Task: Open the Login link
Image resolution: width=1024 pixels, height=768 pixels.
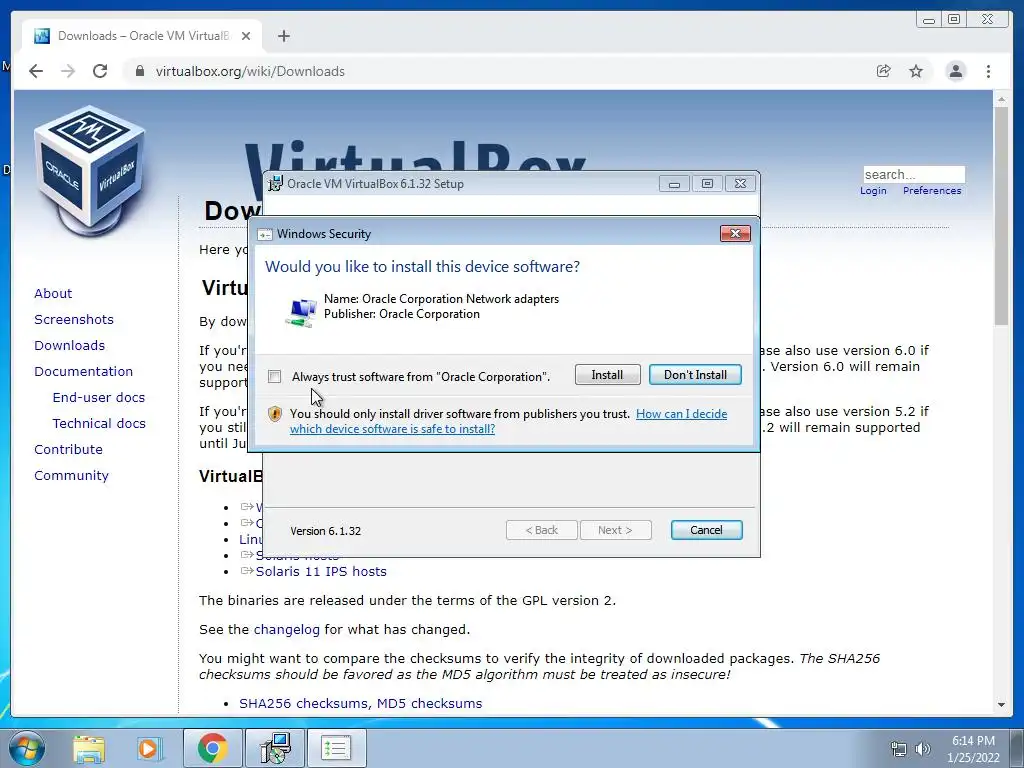Action: [x=873, y=191]
